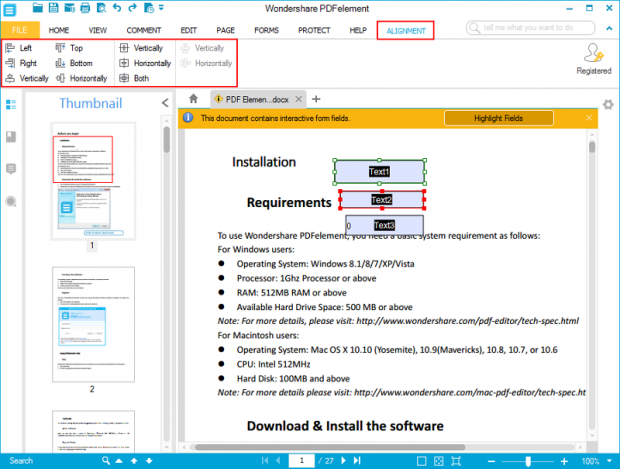Select page 1 thumbnail
620x469 pixels.
[93, 181]
